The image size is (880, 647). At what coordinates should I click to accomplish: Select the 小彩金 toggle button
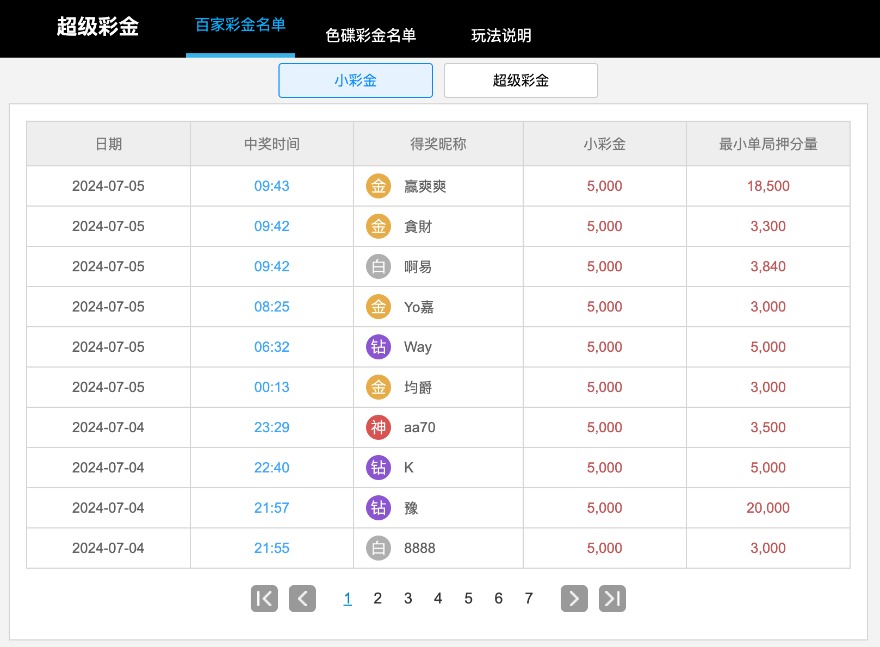pos(355,81)
